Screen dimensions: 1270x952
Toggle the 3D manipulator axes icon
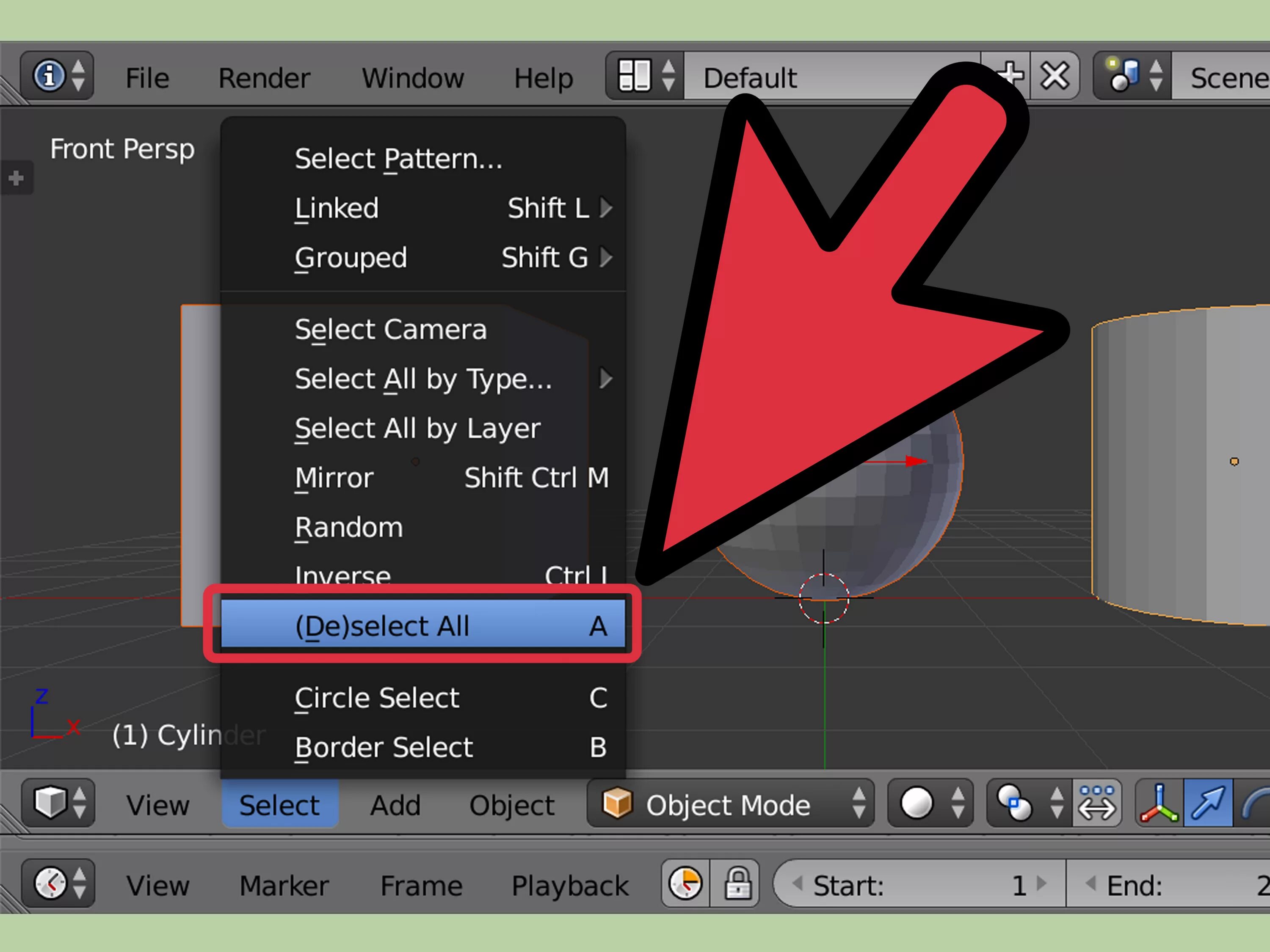pyautogui.click(x=1160, y=802)
